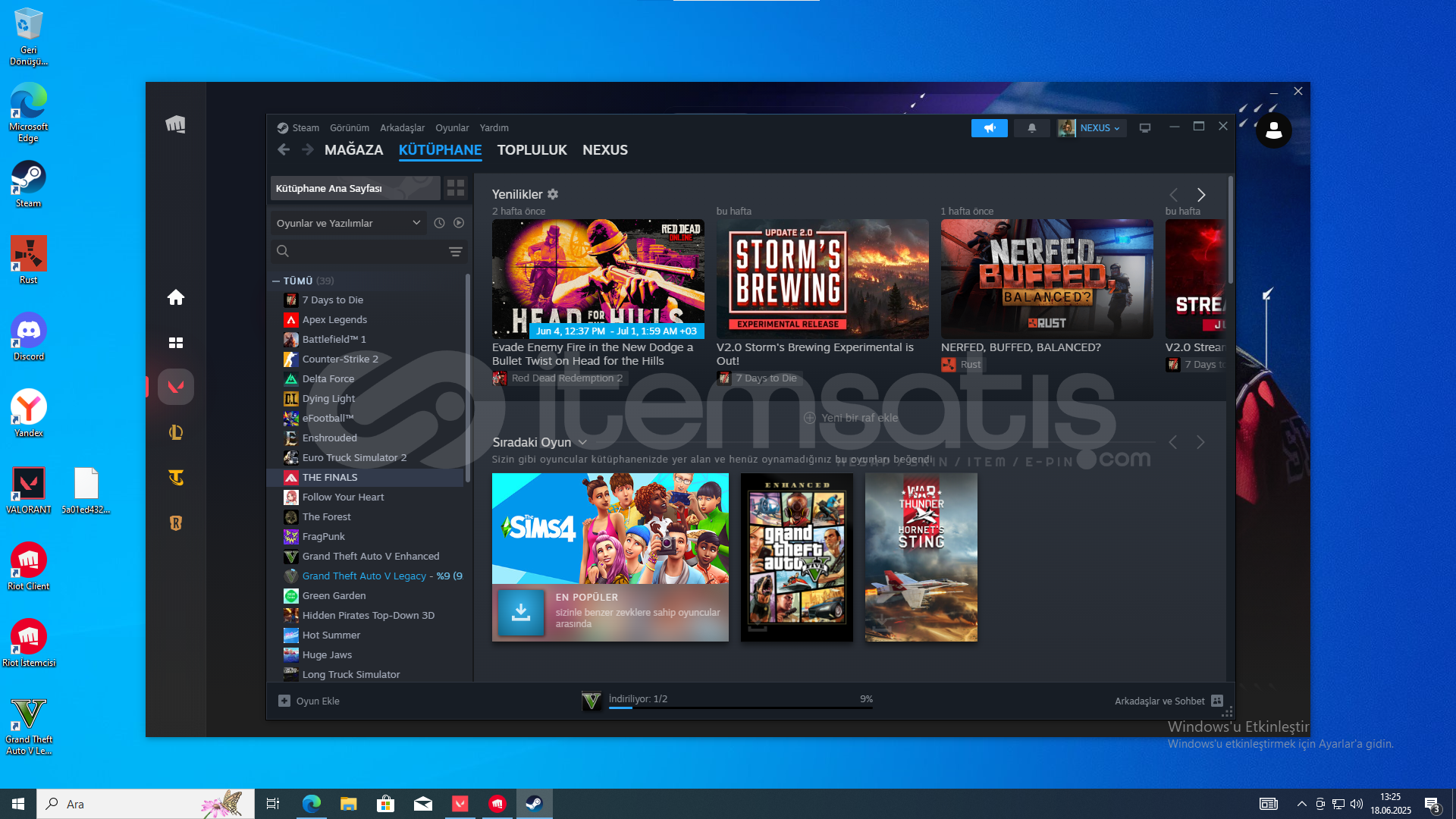This screenshot has width=1456, height=819.
Task: Show ready-to-play games only icon
Action: pos(459,223)
